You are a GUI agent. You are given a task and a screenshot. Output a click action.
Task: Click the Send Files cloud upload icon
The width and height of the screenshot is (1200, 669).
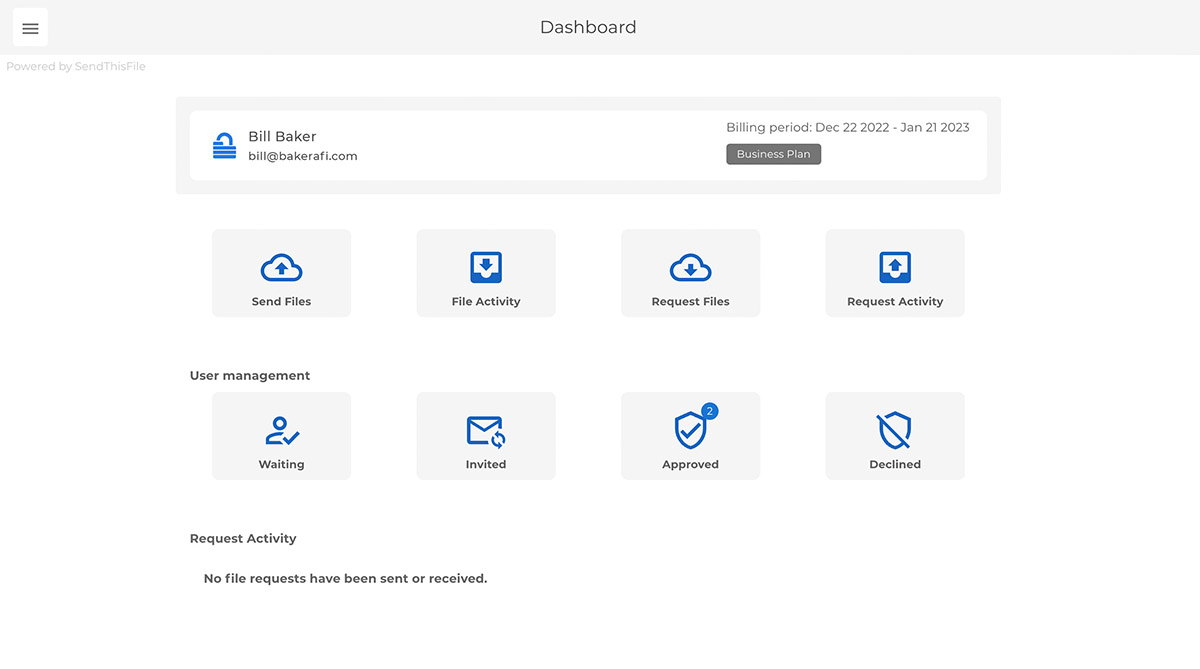[x=281, y=268]
